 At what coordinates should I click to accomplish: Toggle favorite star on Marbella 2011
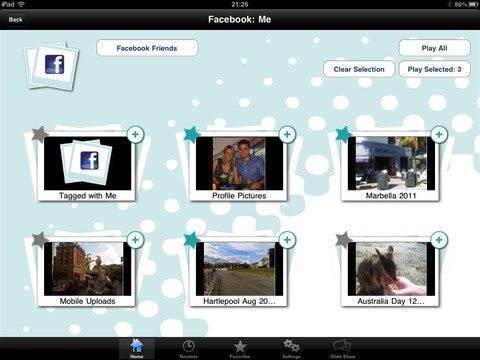pyautogui.click(x=344, y=135)
